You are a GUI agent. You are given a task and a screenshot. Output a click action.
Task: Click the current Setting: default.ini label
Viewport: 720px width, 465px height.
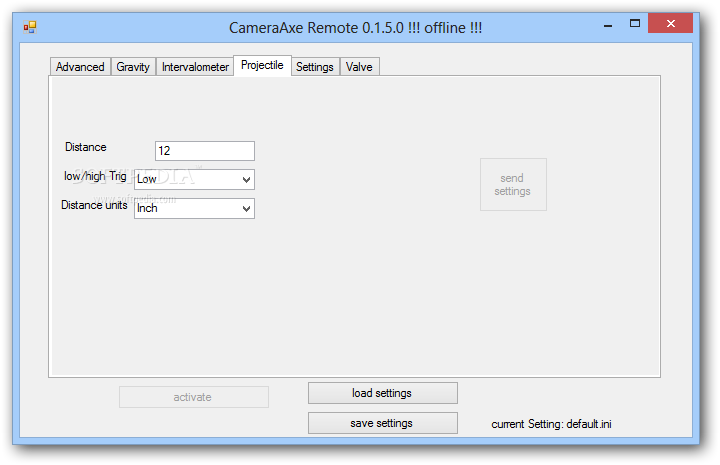(551, 424)
